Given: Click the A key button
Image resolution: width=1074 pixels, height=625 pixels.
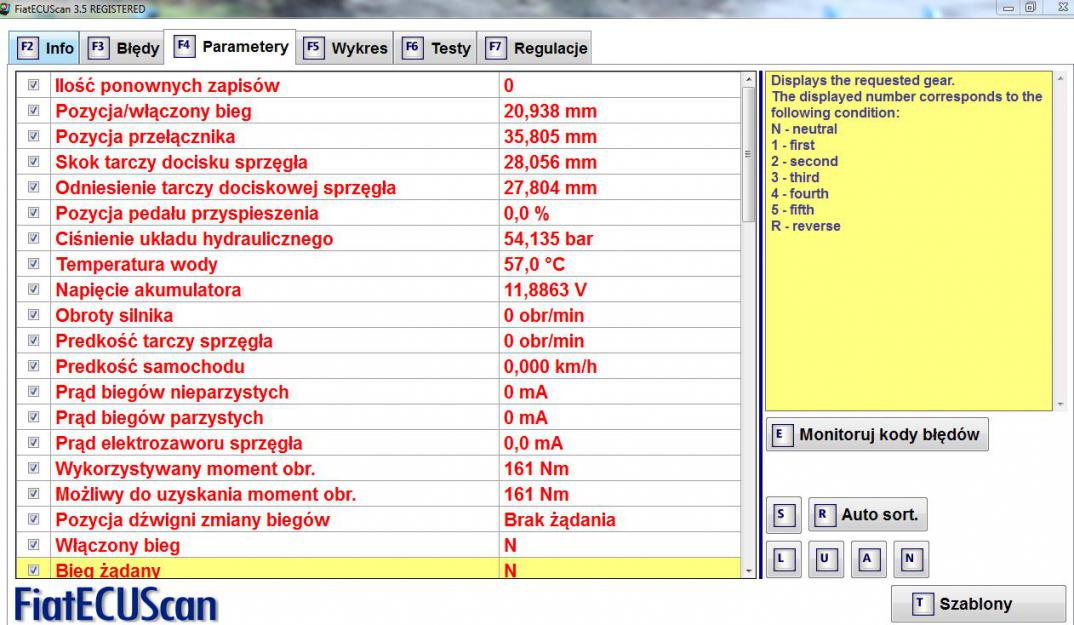Looking at the screenshot, I should pyautogui.click(x=867, y=560).
